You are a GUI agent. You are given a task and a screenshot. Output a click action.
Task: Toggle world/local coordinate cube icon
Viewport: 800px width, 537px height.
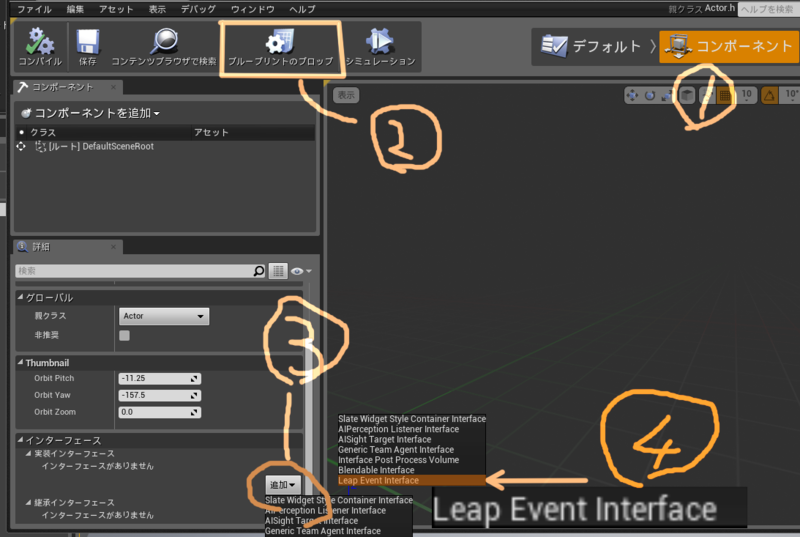687,95
